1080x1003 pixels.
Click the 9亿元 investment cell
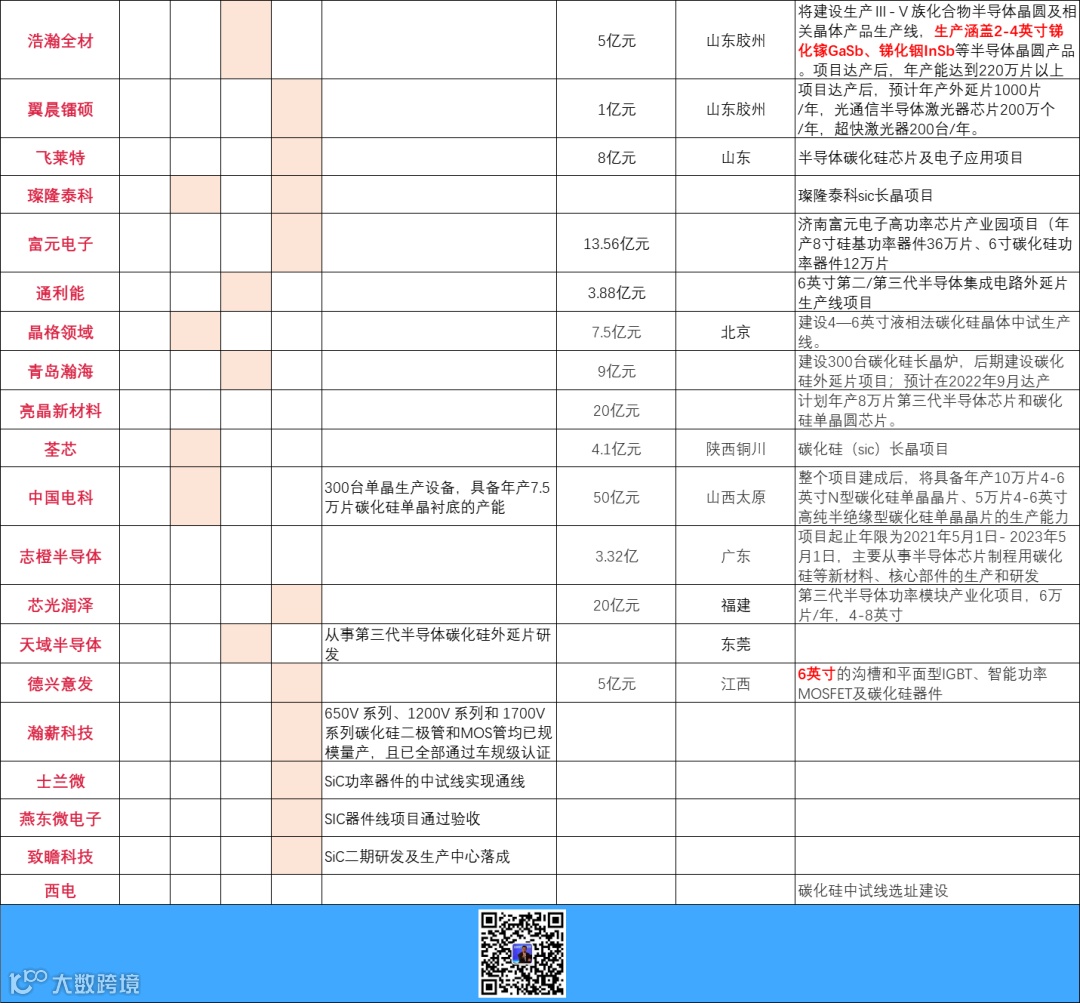pyautogui.click(x=616, y=371)
